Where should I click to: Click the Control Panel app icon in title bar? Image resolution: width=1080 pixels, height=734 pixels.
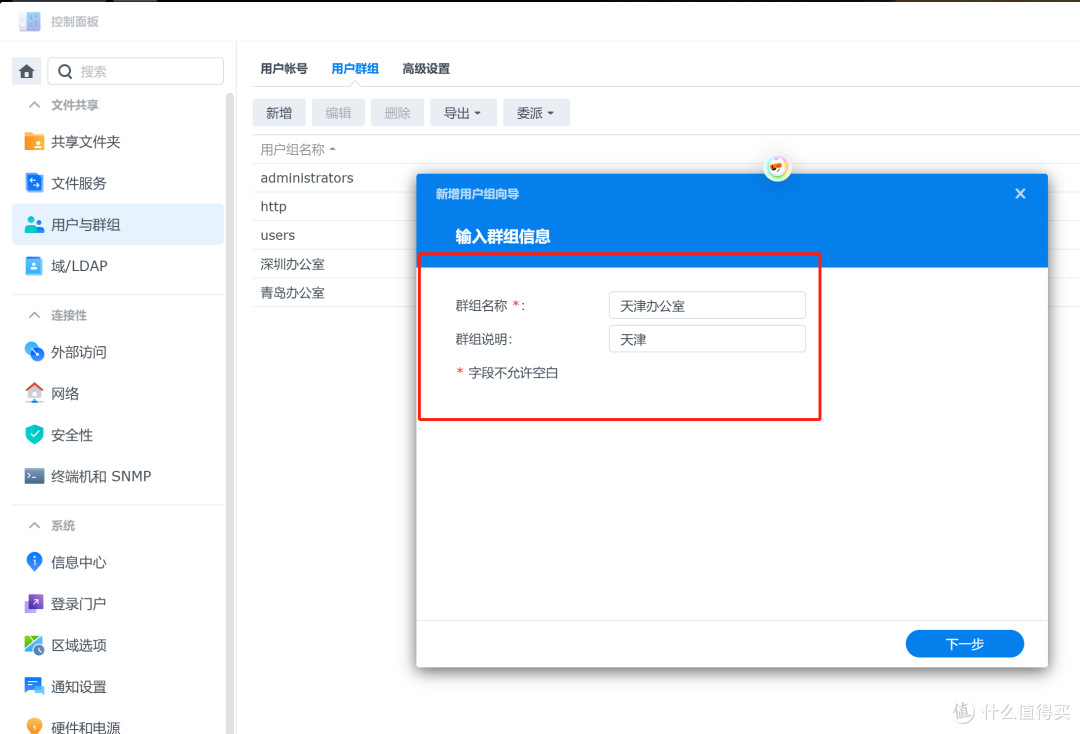coord(30,21)
